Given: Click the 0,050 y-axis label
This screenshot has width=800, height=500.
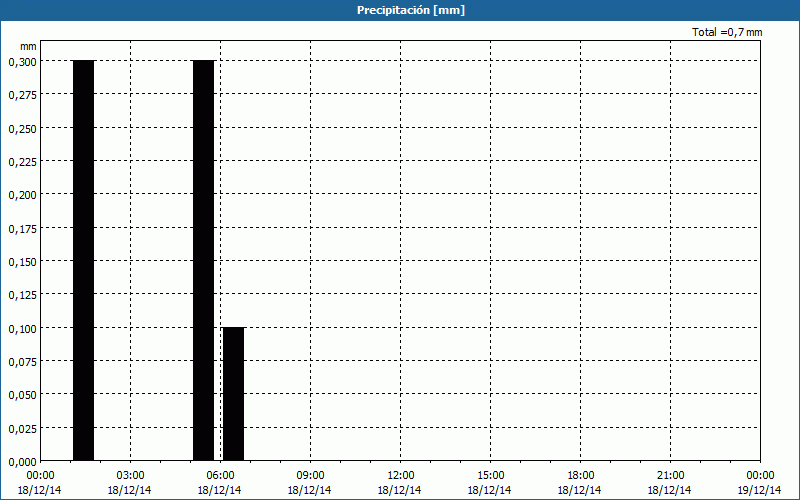Looking at the screenshot, I should click(22, 395).
